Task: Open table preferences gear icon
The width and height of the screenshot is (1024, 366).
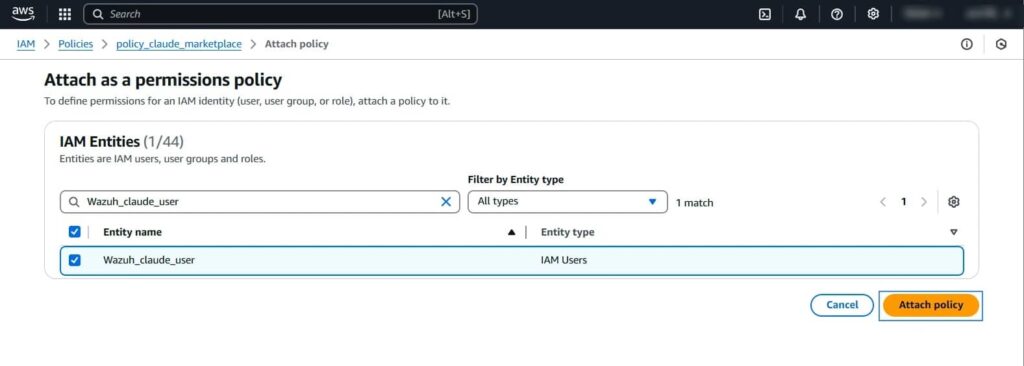Action: tap(953, 202)
